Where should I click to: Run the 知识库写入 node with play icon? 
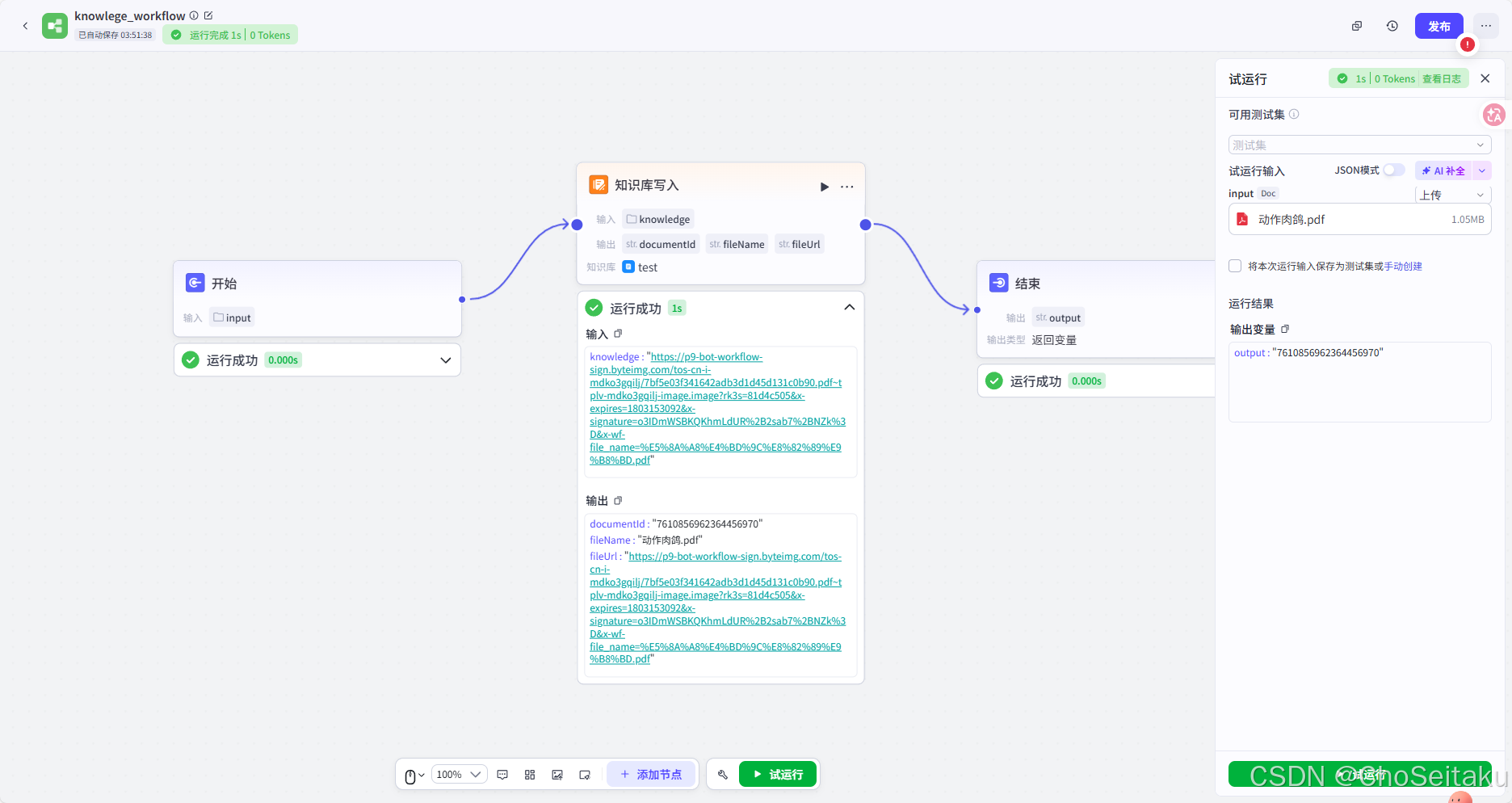(824, 187)
